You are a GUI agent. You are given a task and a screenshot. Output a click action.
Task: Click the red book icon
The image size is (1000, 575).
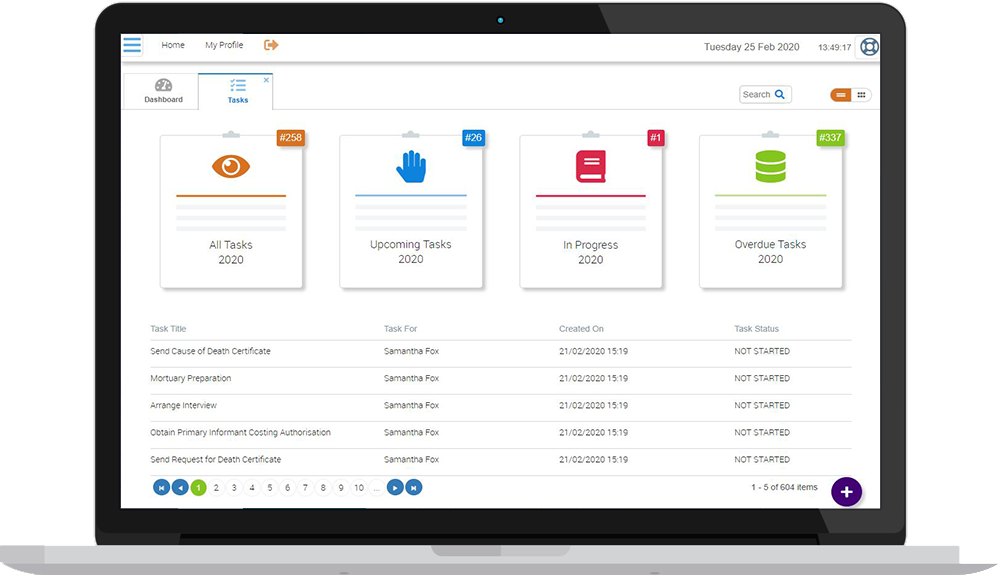click(591, 166)
